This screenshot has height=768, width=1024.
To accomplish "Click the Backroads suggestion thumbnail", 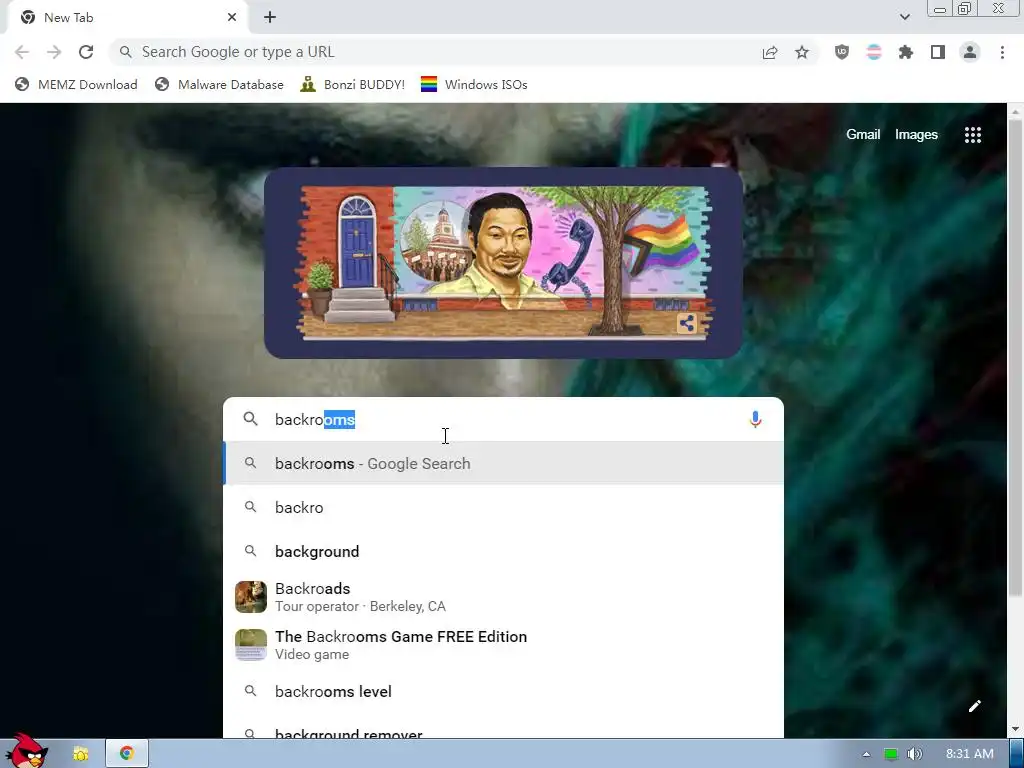I will 251,597.
